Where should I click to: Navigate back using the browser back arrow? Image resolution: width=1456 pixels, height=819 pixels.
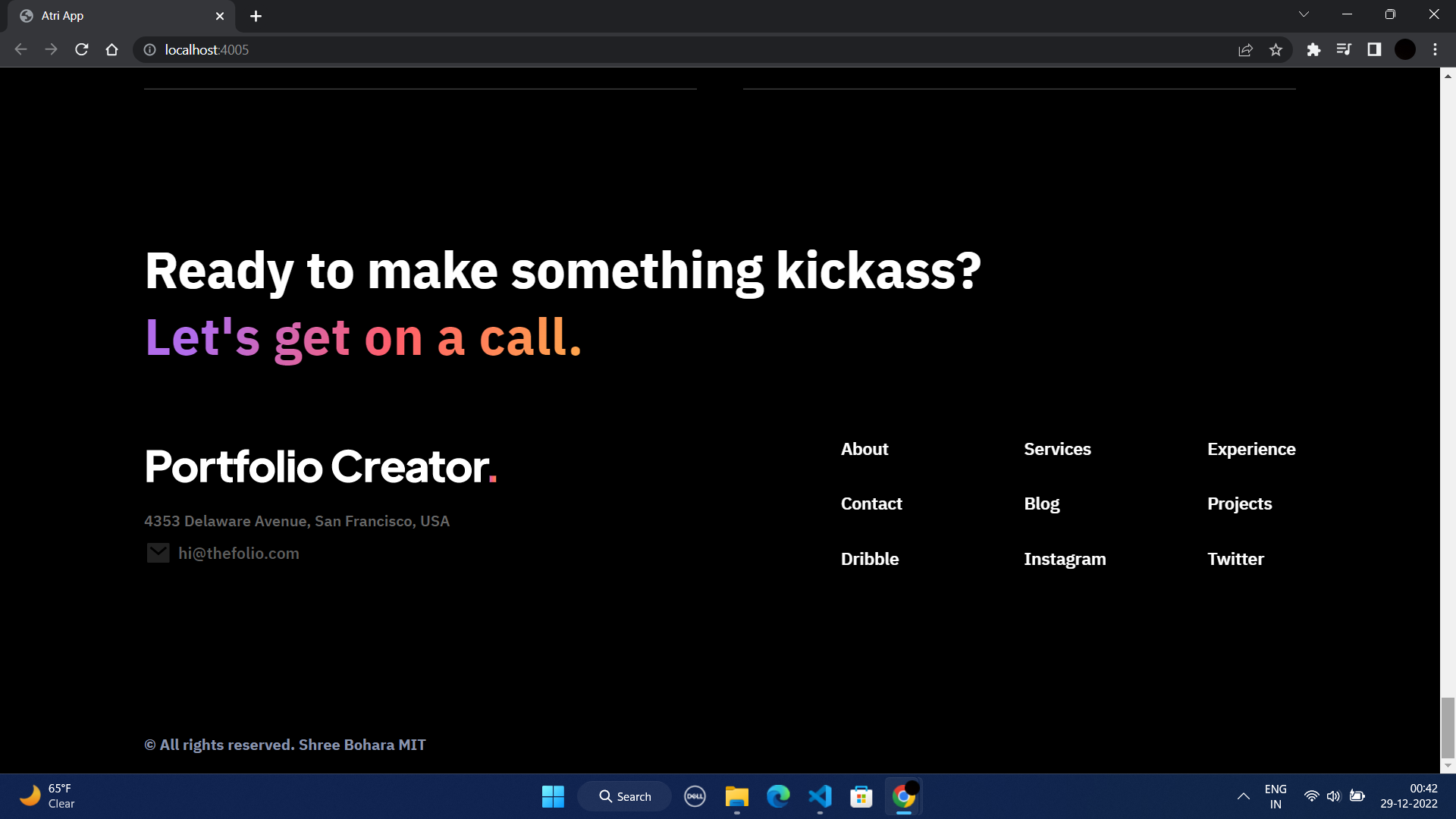pos(20,49)
